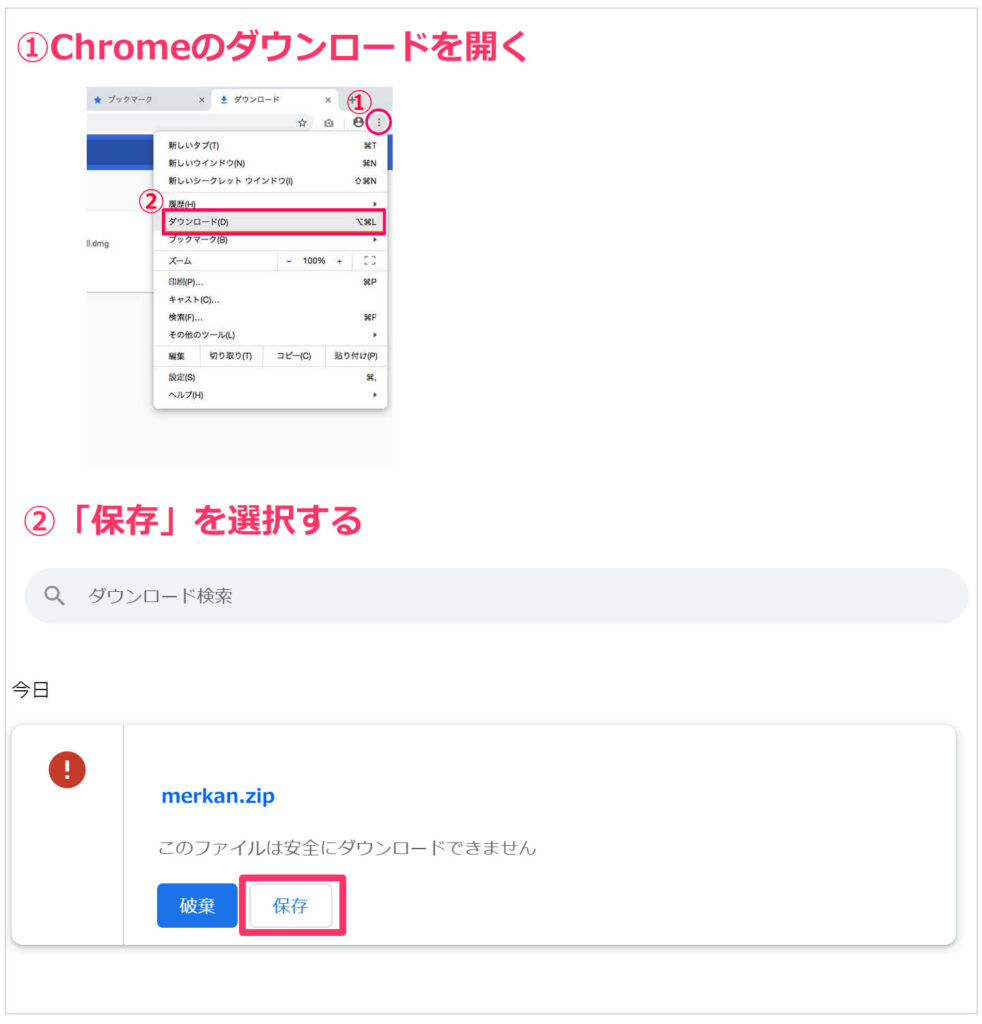Click the profile avatar icon in toolbar
982x1024 pixels.
point(358,122)
